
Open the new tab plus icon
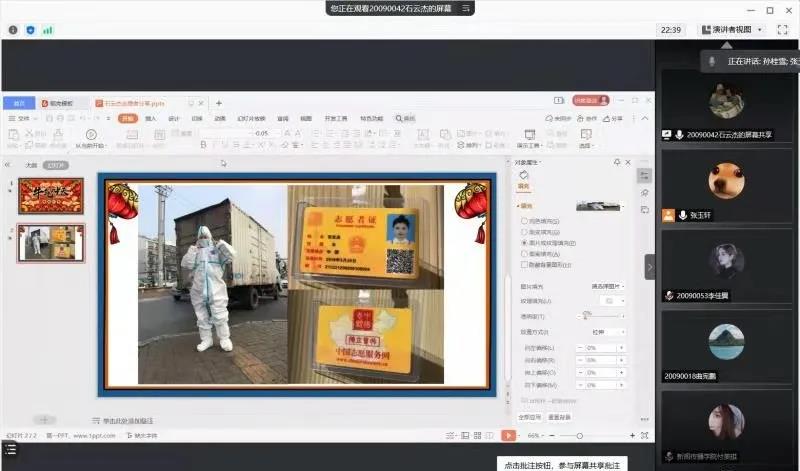tap(219, 103)
